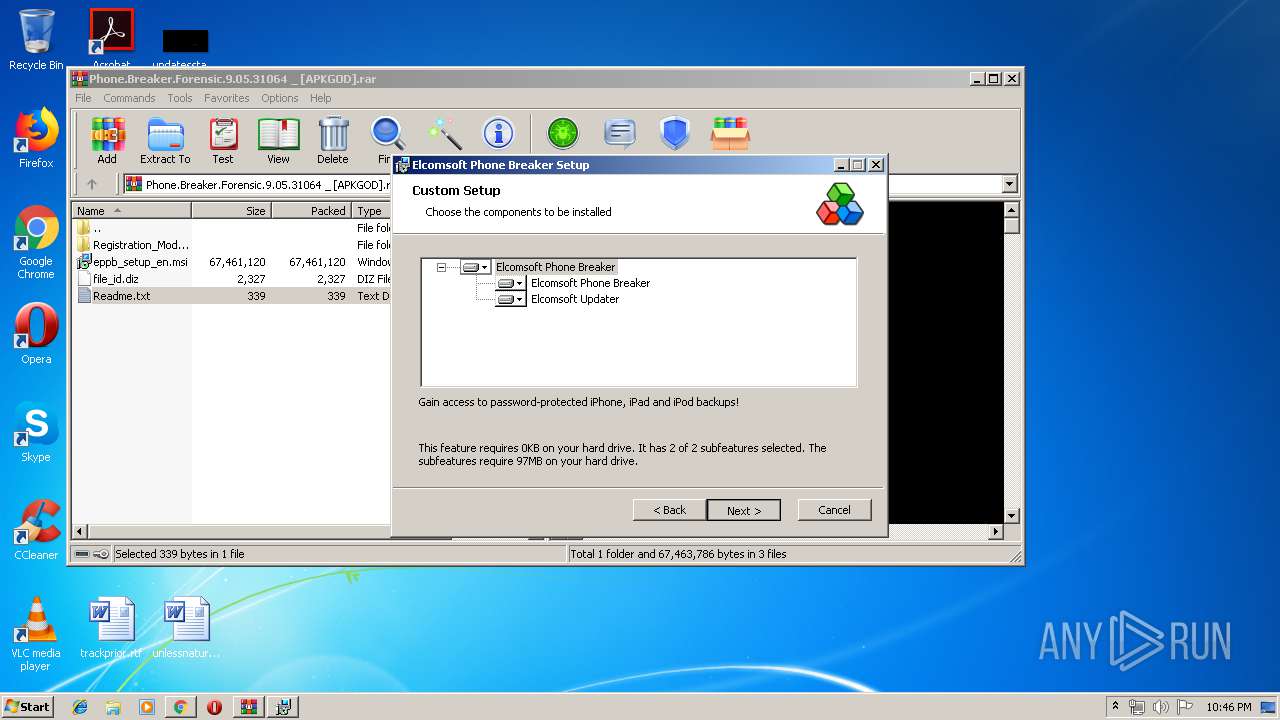Open the VLC media player desktop shortcut
Image resolution: width=1280 pixels, height=720 pixels.
coord(36,634)
